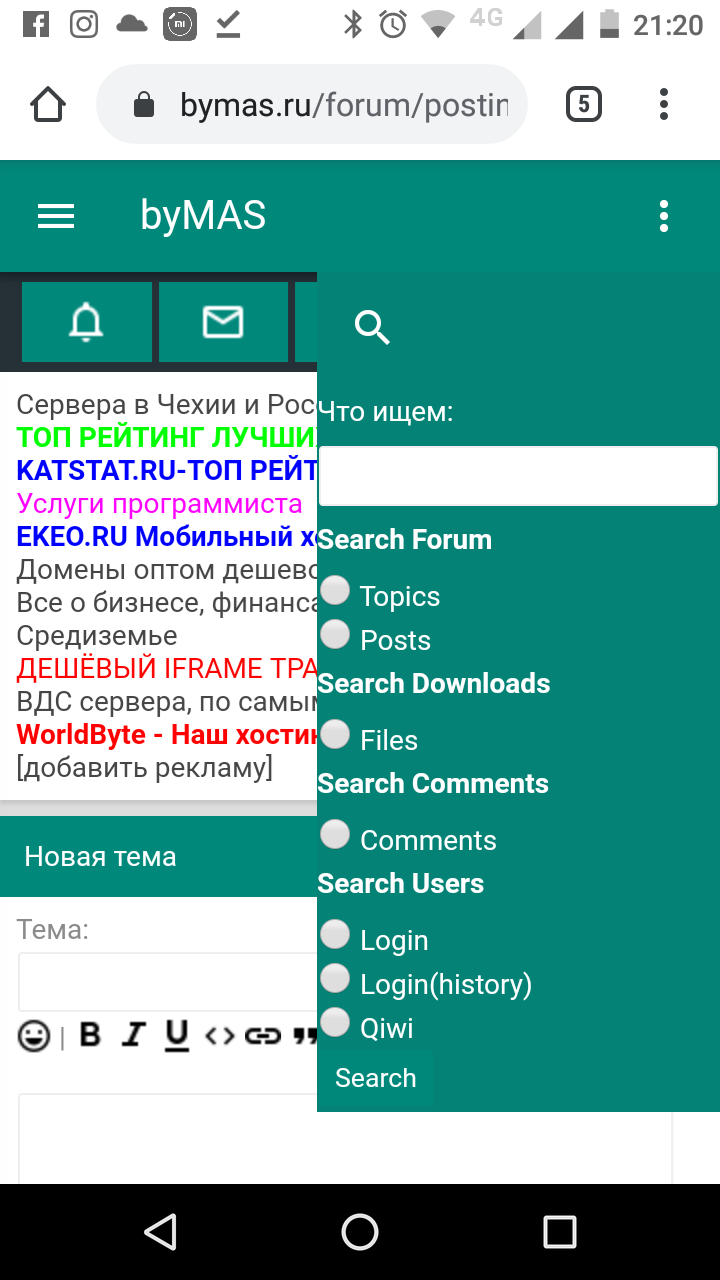Open the Услуги программиста ad link
Image resolution: width=720 pixels, height=1280 pixels.
click(160, 503)
